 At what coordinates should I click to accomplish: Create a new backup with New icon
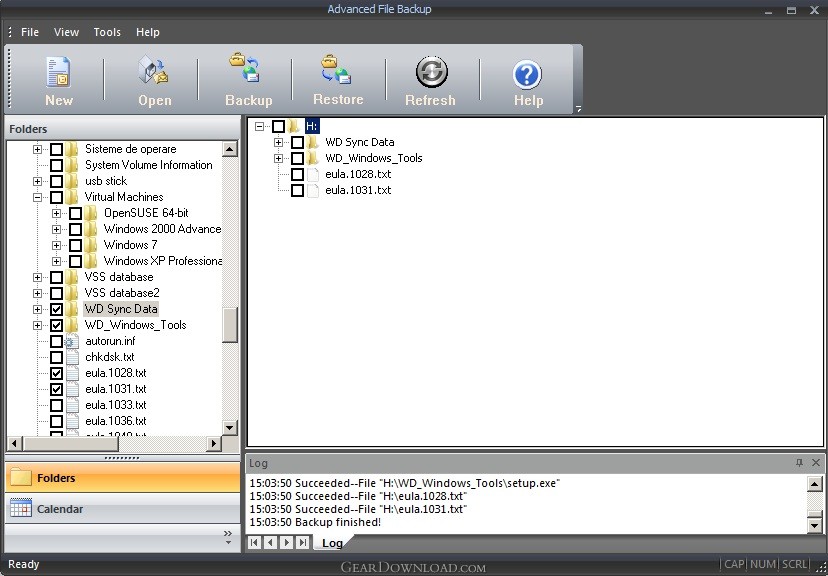click(x=58, y=72)
